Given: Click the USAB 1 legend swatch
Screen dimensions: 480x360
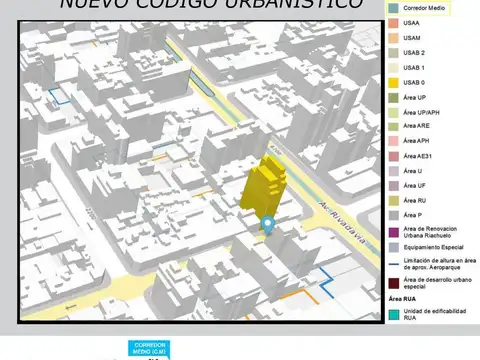Looking at the screenshot, I should click(x=394, y=68).
